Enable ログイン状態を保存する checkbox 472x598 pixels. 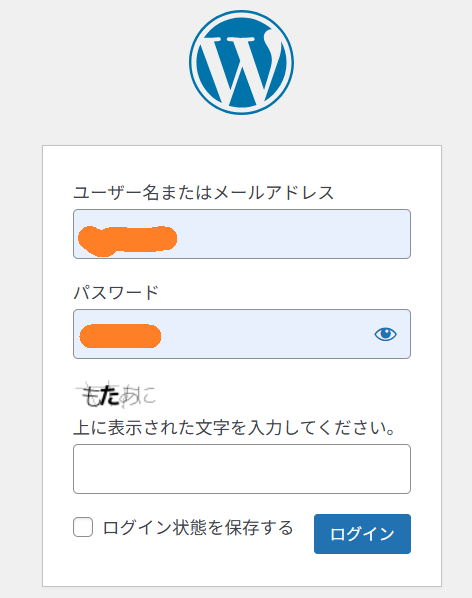(x=83, y=527)
